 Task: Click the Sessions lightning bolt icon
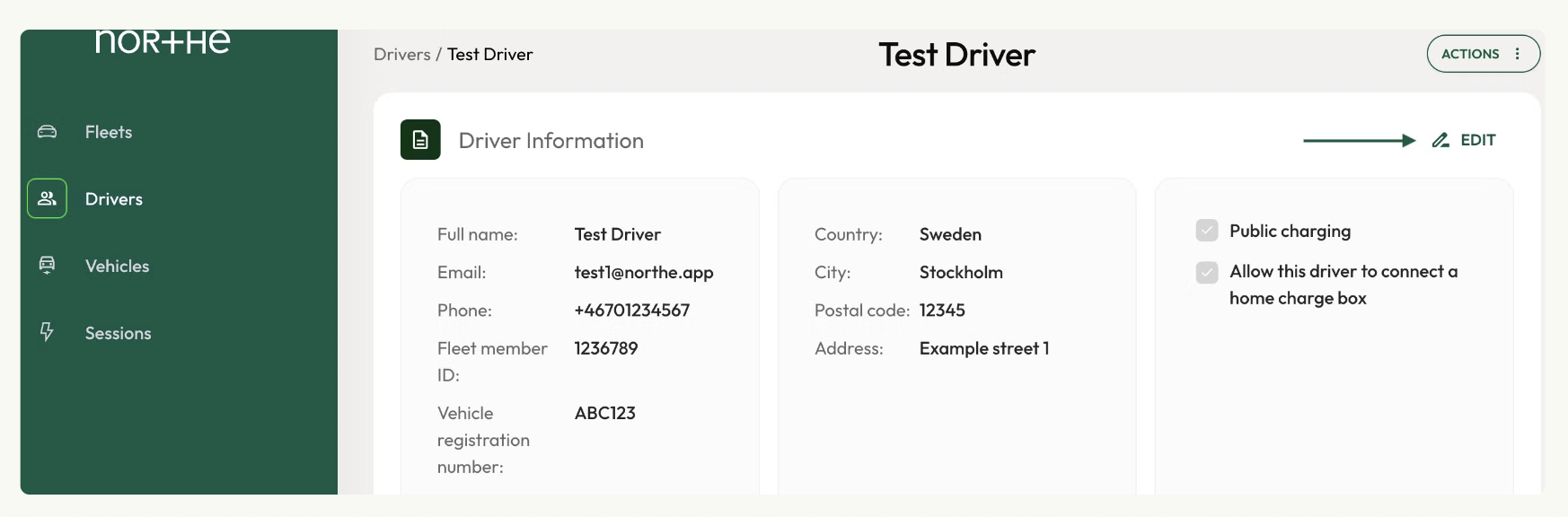click(x=47, y=332)
